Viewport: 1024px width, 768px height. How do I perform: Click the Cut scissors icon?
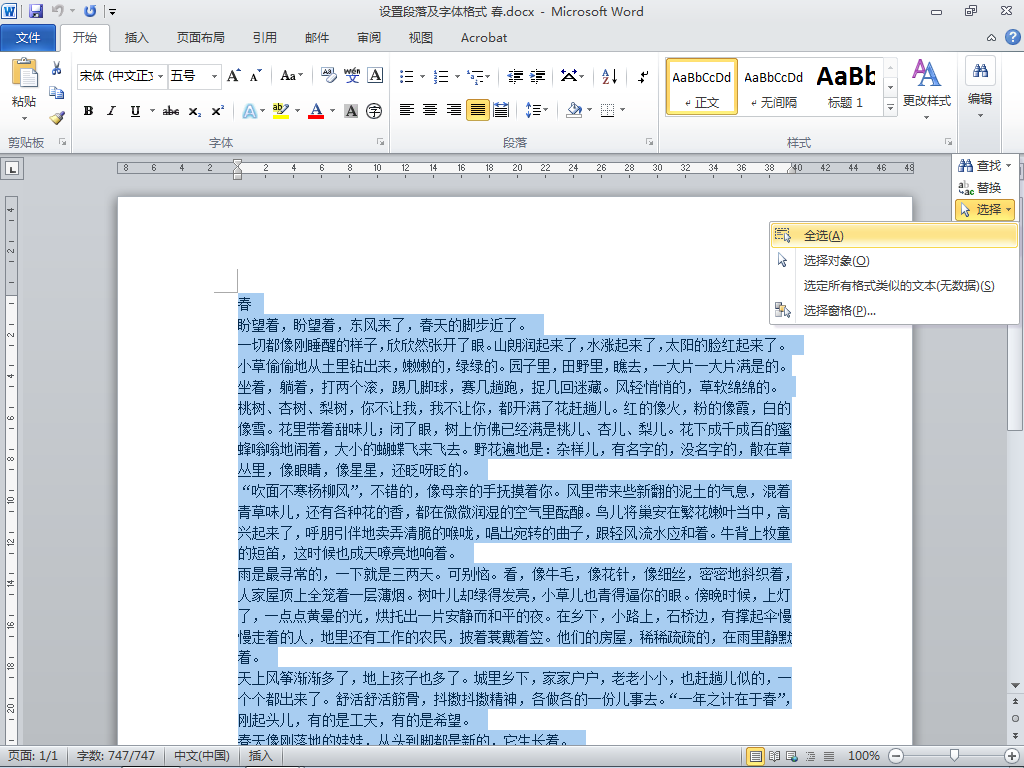tap(57, 68)
